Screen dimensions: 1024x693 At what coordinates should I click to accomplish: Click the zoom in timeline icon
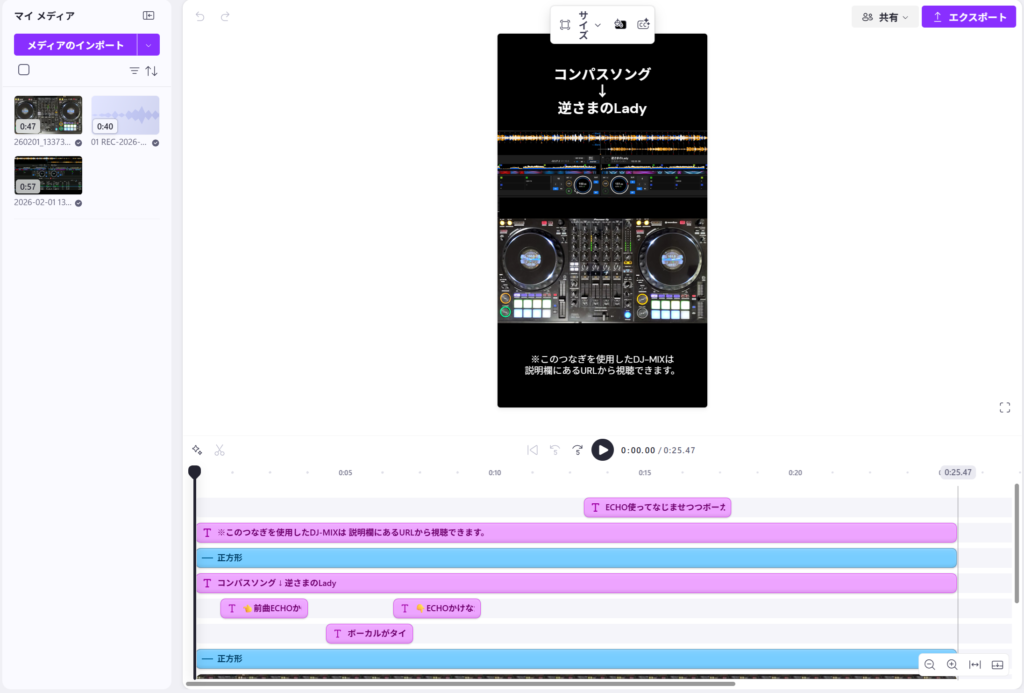pos(952,665)
